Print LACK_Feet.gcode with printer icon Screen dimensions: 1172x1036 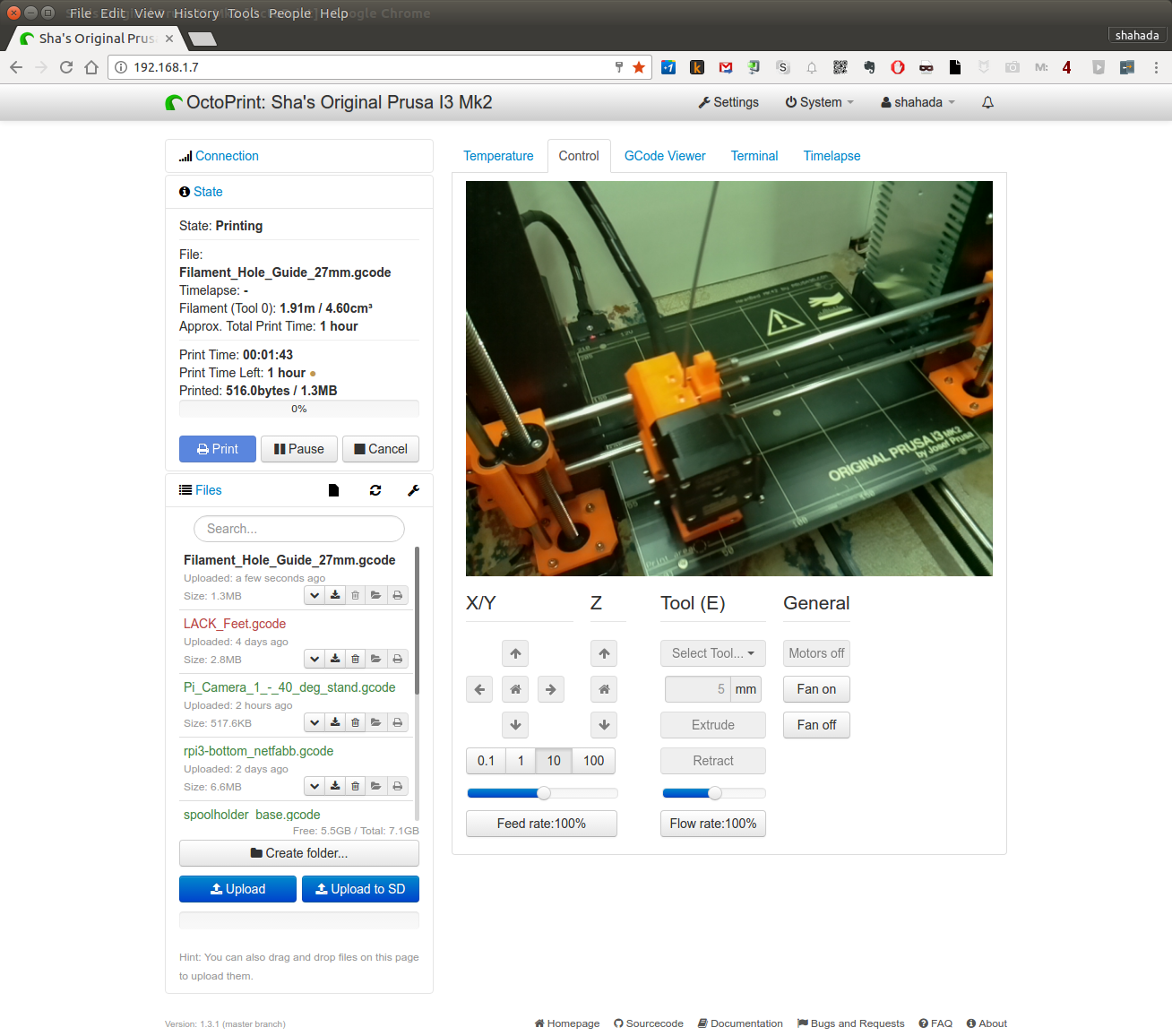pos(398,659)
